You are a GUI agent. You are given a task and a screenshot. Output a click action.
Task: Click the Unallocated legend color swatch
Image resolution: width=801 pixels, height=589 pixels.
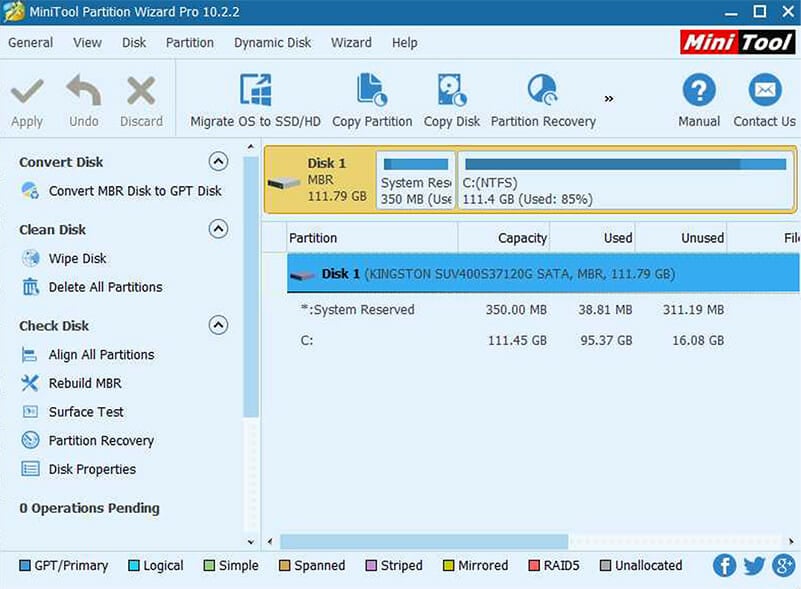[x=605, y=566]
